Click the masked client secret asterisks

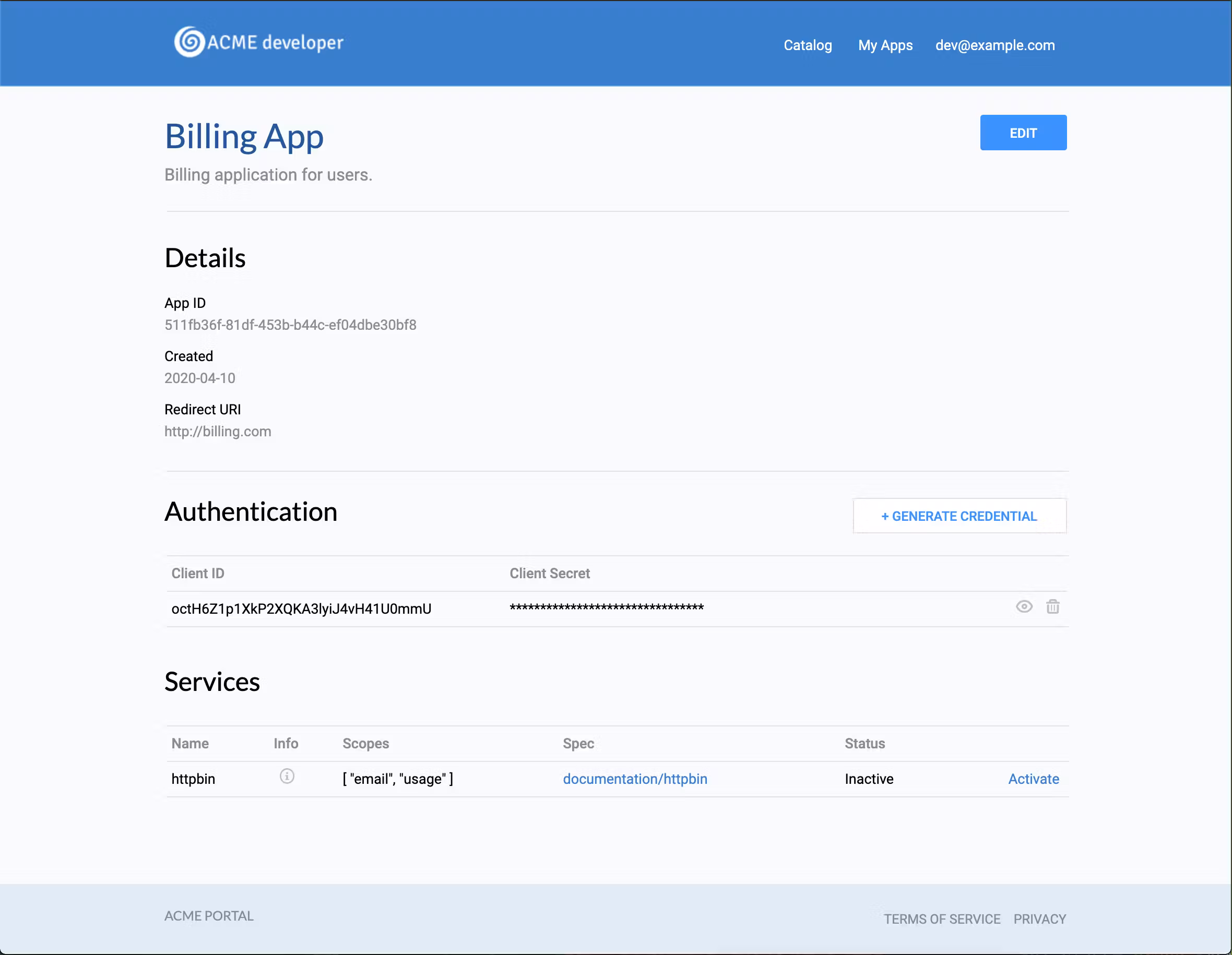607,608
